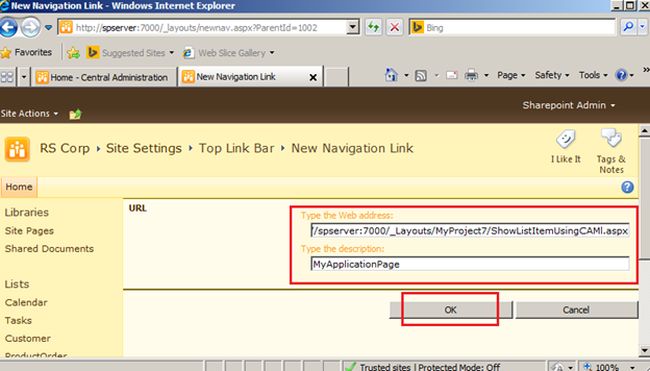650x371 pixels.
Task: Click the green Refresh page icon
Action: click(x=374, y=28)
